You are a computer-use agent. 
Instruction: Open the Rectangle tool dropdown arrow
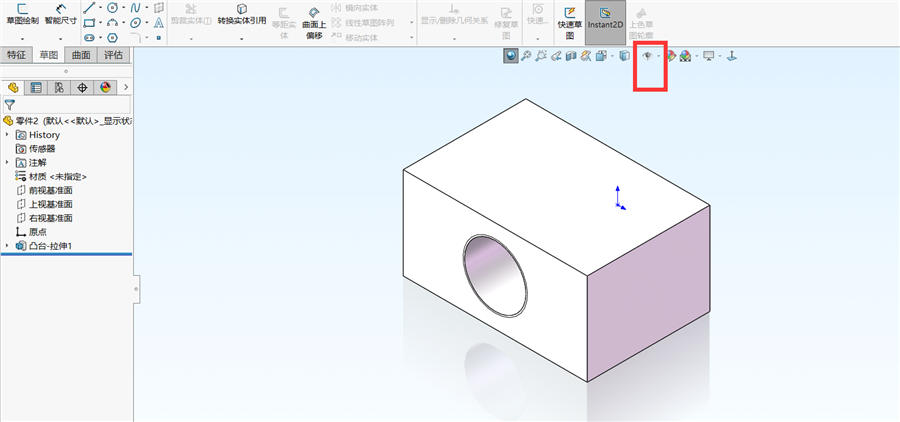point(100,23)
